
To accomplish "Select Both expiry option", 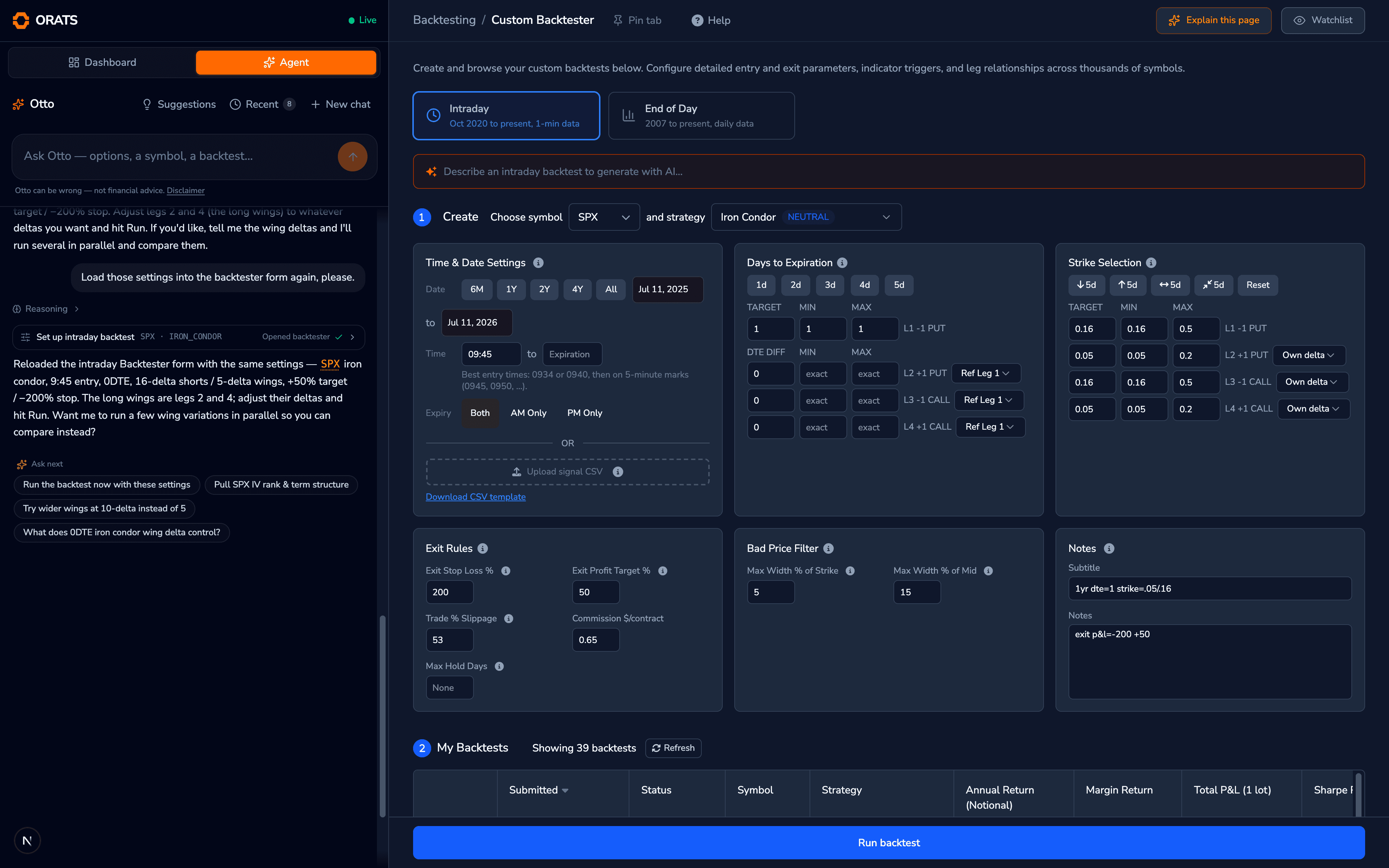I will [x=480, y=413].
